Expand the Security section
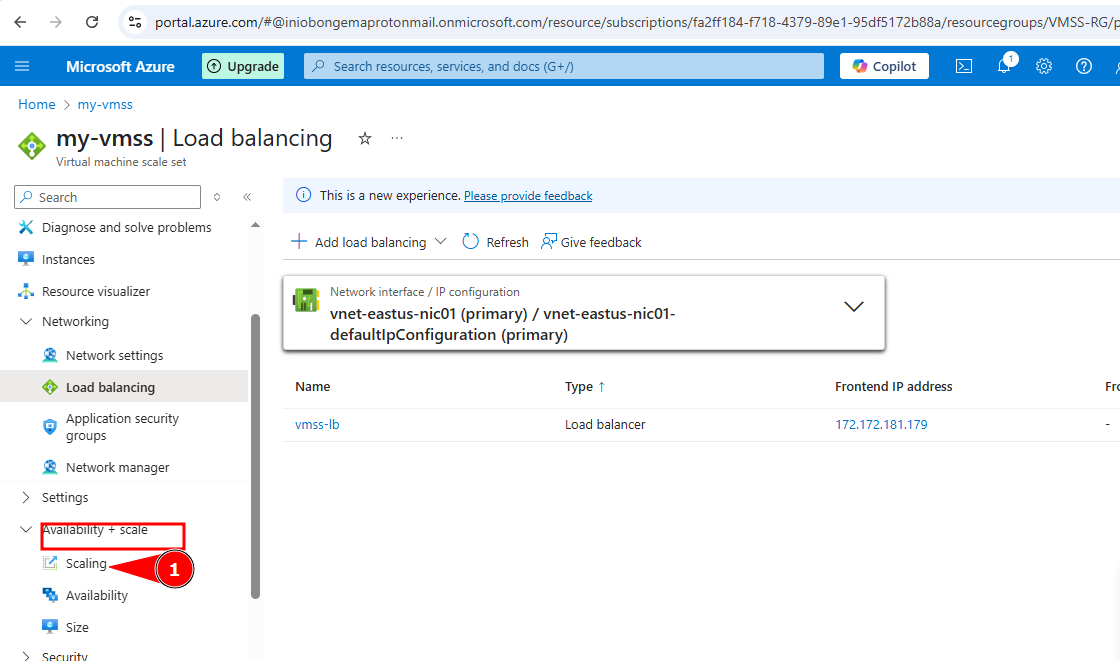This screenshot has height=661, width=1120. [26, 656]
